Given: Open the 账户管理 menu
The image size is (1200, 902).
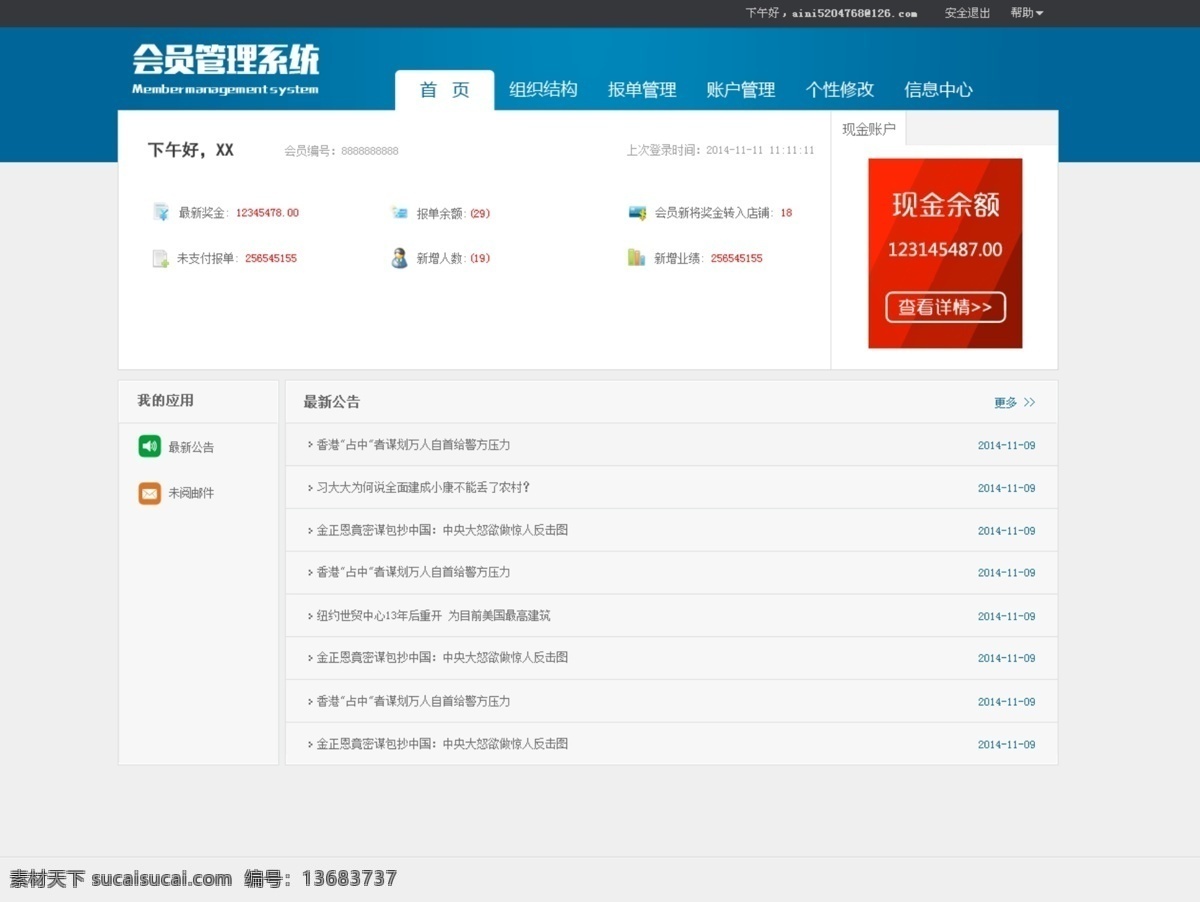Looking at the screenshot, I should pos(741,89).
